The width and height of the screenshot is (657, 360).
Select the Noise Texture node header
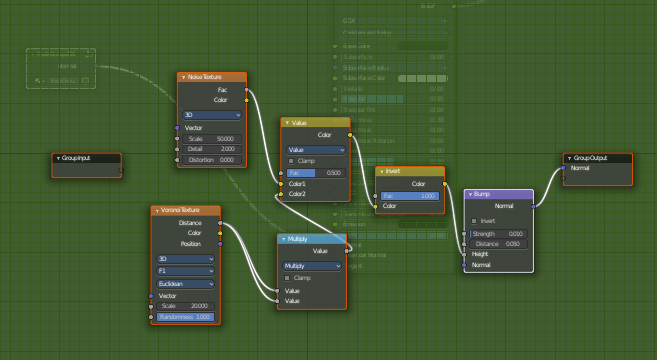click(x=212, y=77)
